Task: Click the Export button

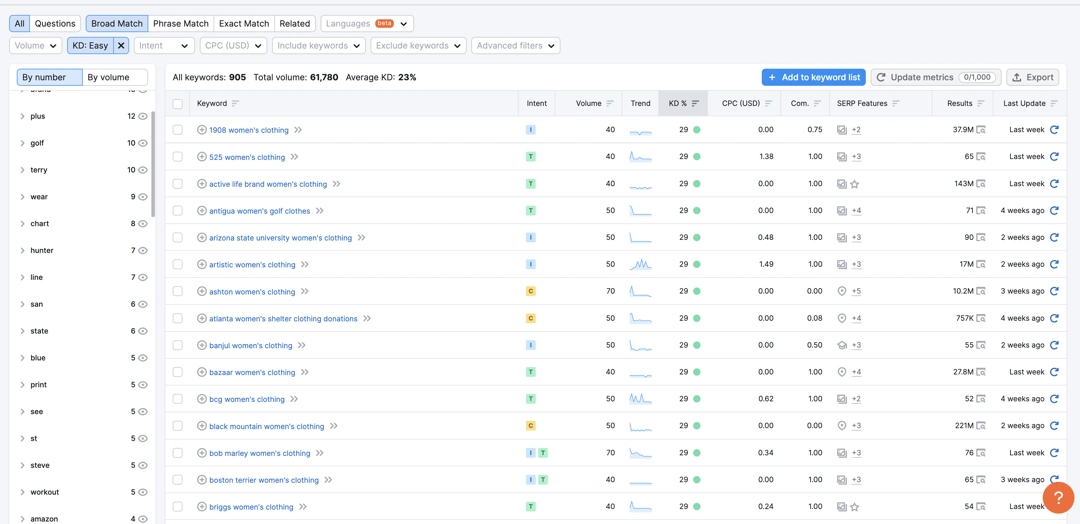Action: pos(1032,77)
